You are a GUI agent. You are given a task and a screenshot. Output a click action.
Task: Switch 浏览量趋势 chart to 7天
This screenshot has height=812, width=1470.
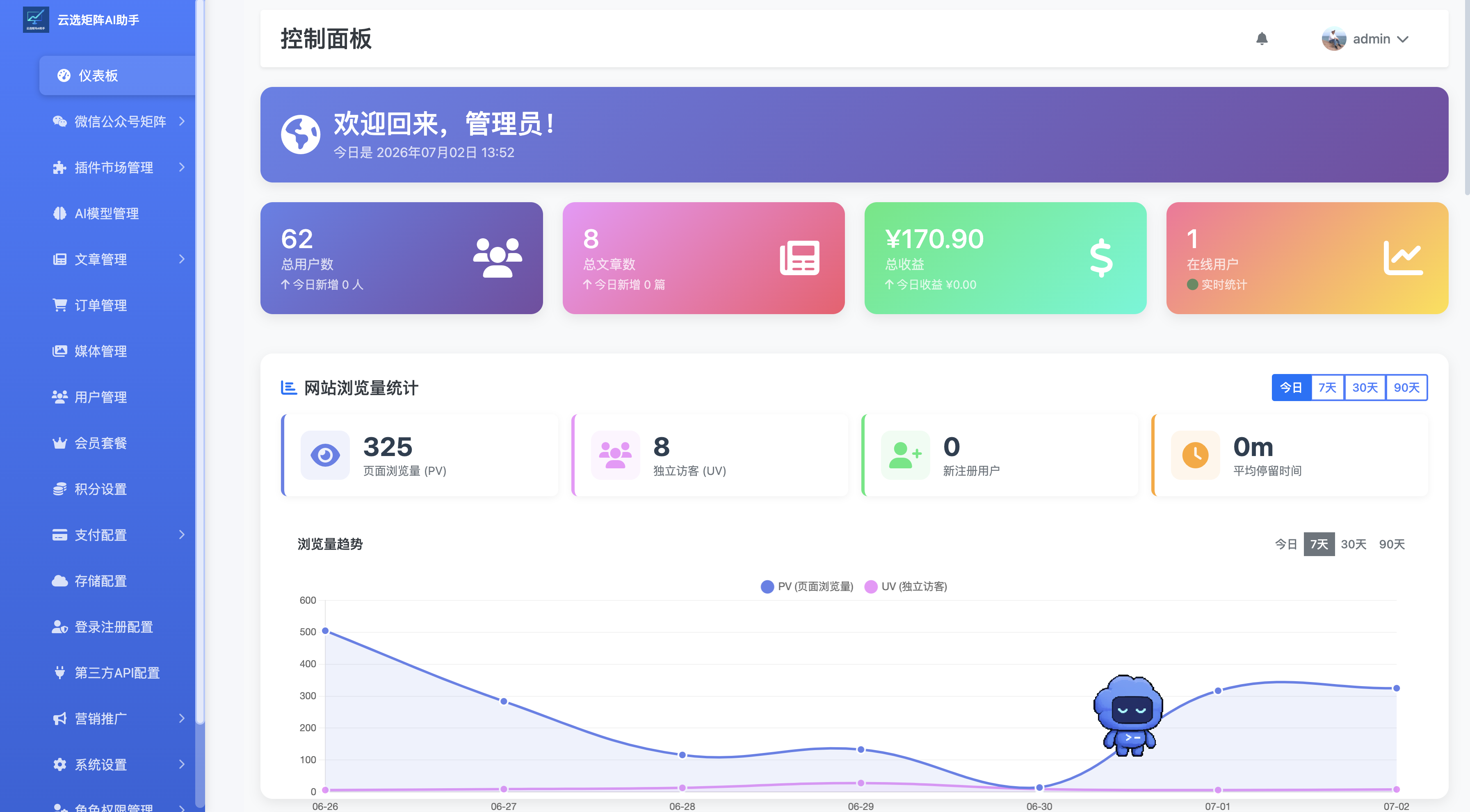(1319, 544)
